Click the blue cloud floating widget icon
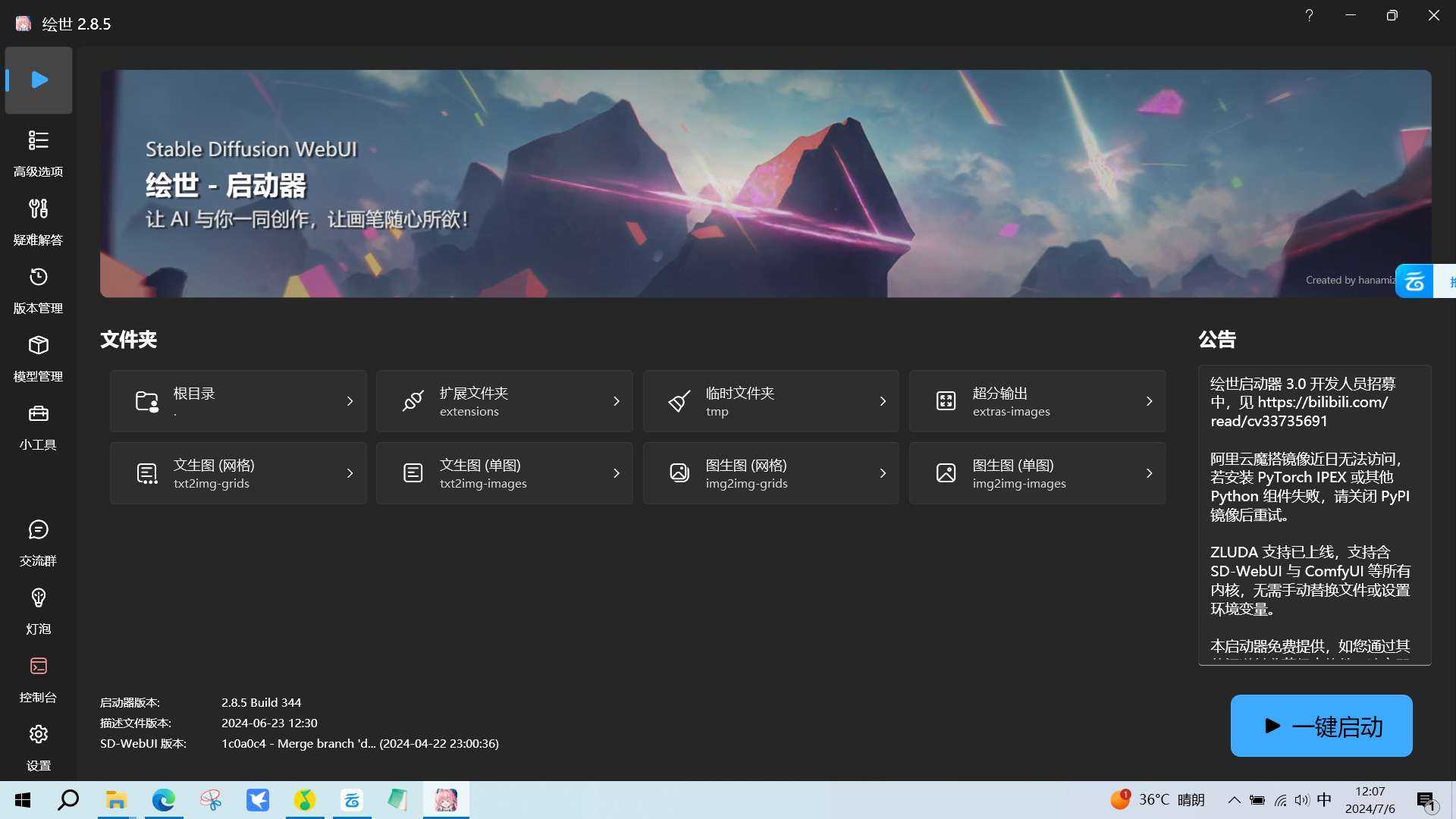The image size is (1456, 819). point(1414,281)
